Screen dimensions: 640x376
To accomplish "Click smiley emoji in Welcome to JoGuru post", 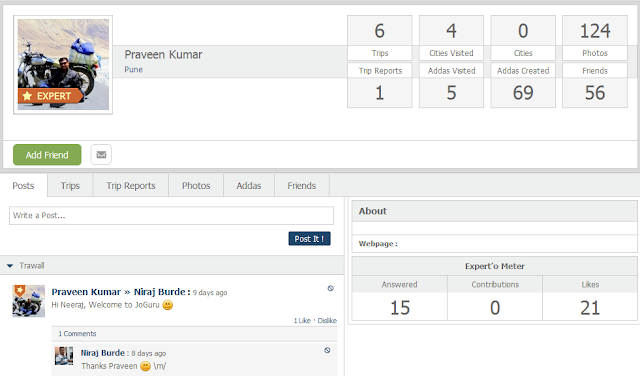I will tap(167, 305).
